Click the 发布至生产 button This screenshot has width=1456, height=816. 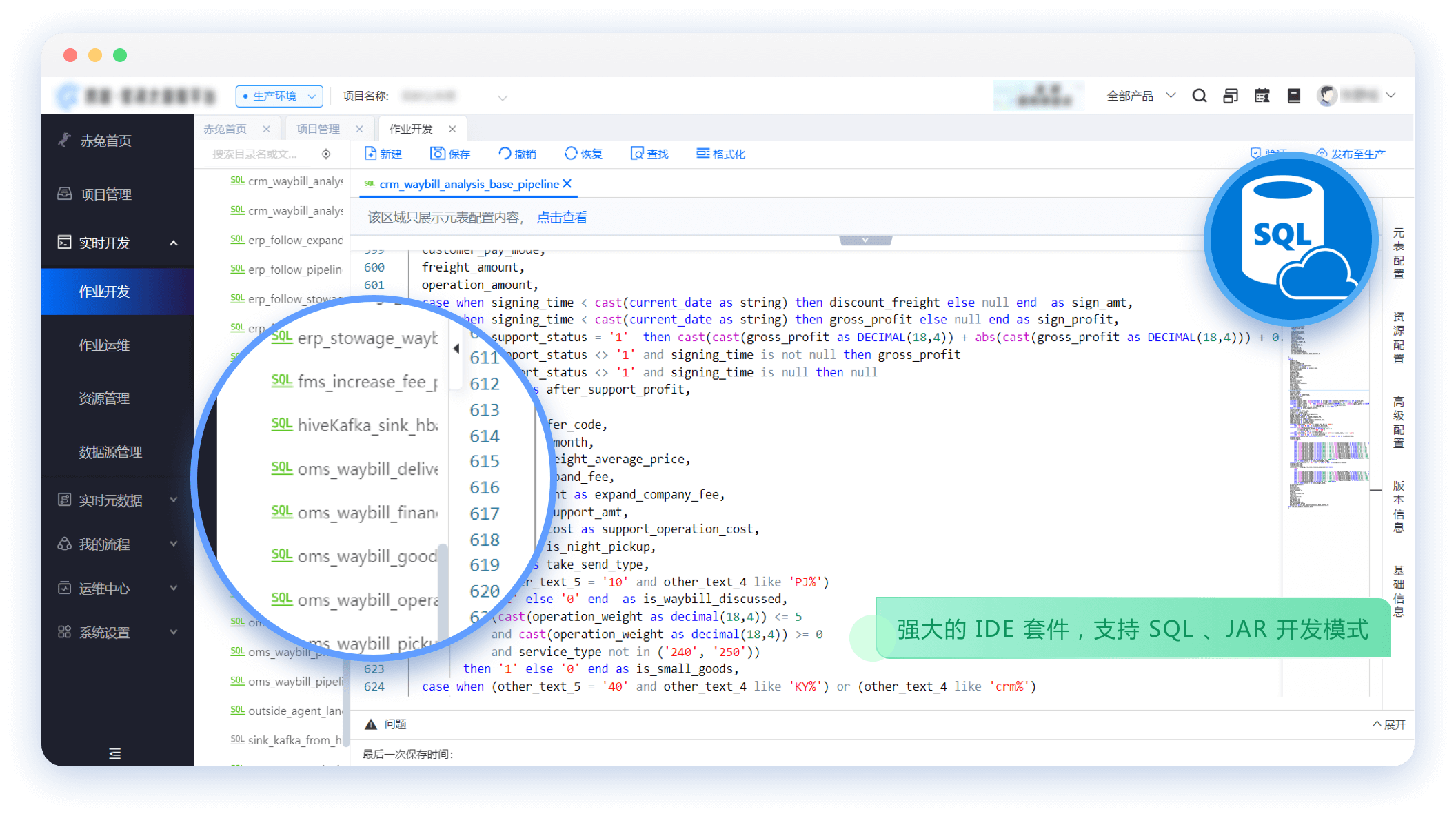pyautogui.click(x=1357, y=154)
